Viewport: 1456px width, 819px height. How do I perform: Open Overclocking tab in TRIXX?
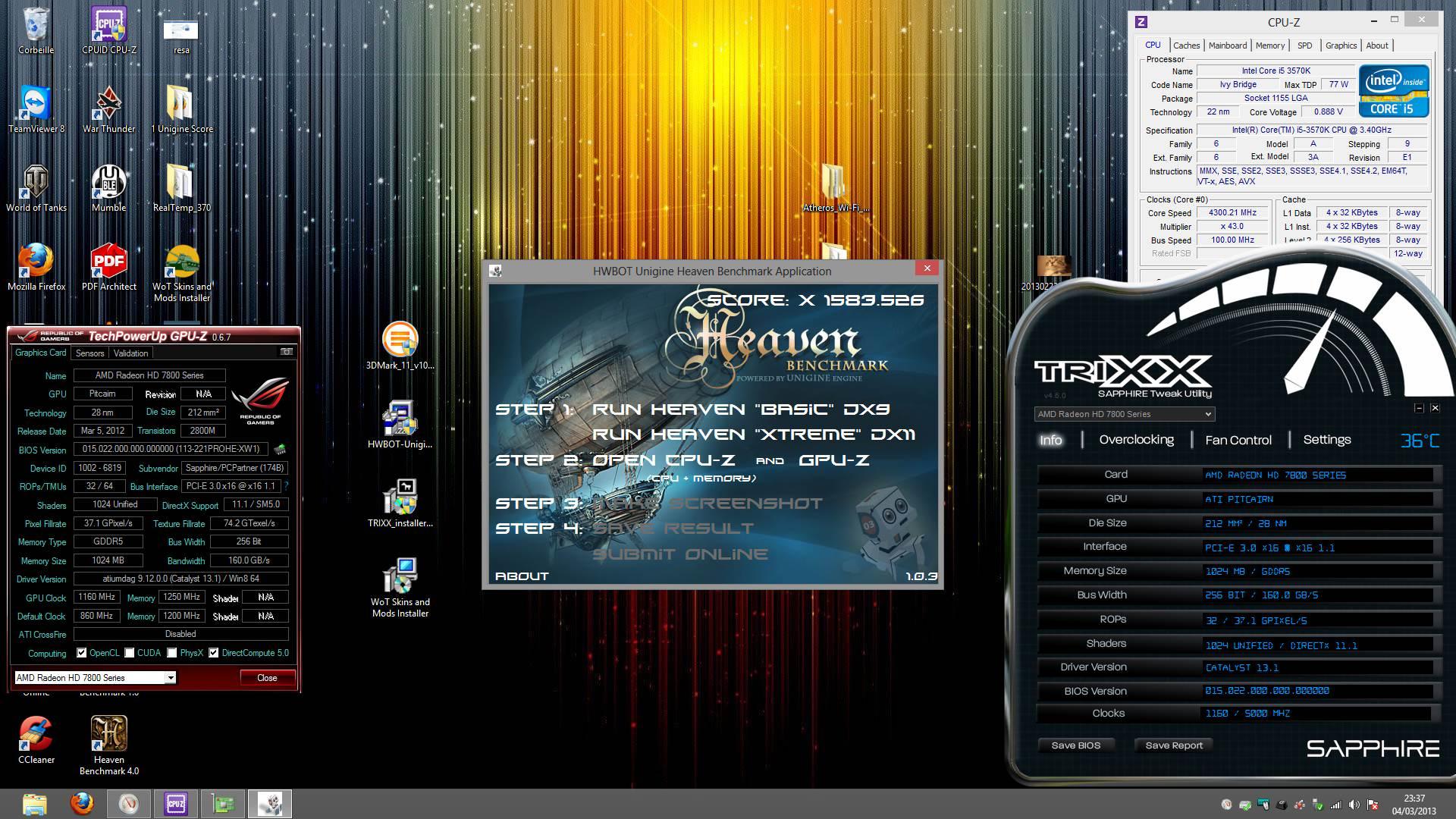pyautogui.click(x=1136, y=440)
